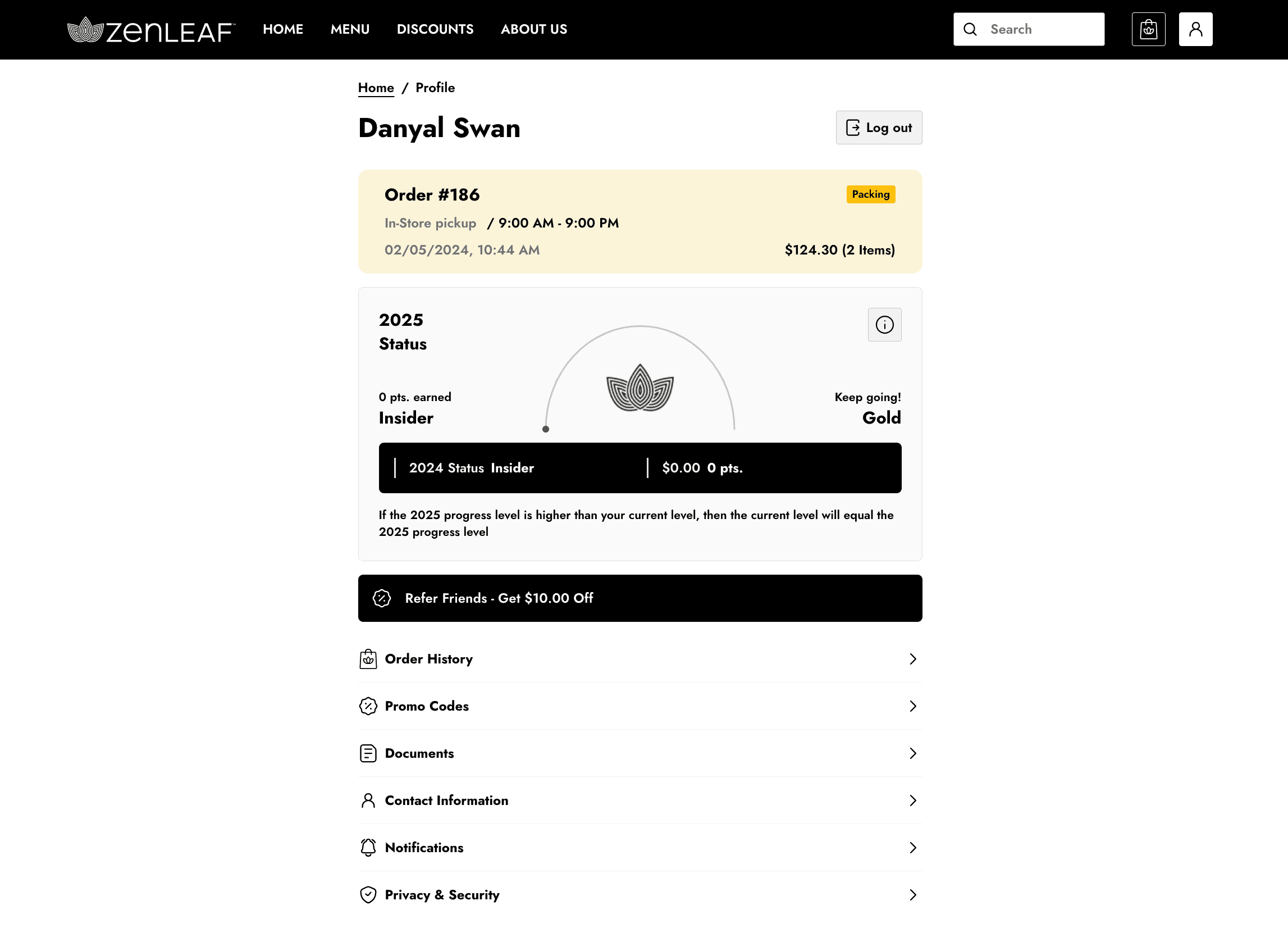Open the shopping bag cart icon
This screenshot has height=928, width=1288.
1148,29
